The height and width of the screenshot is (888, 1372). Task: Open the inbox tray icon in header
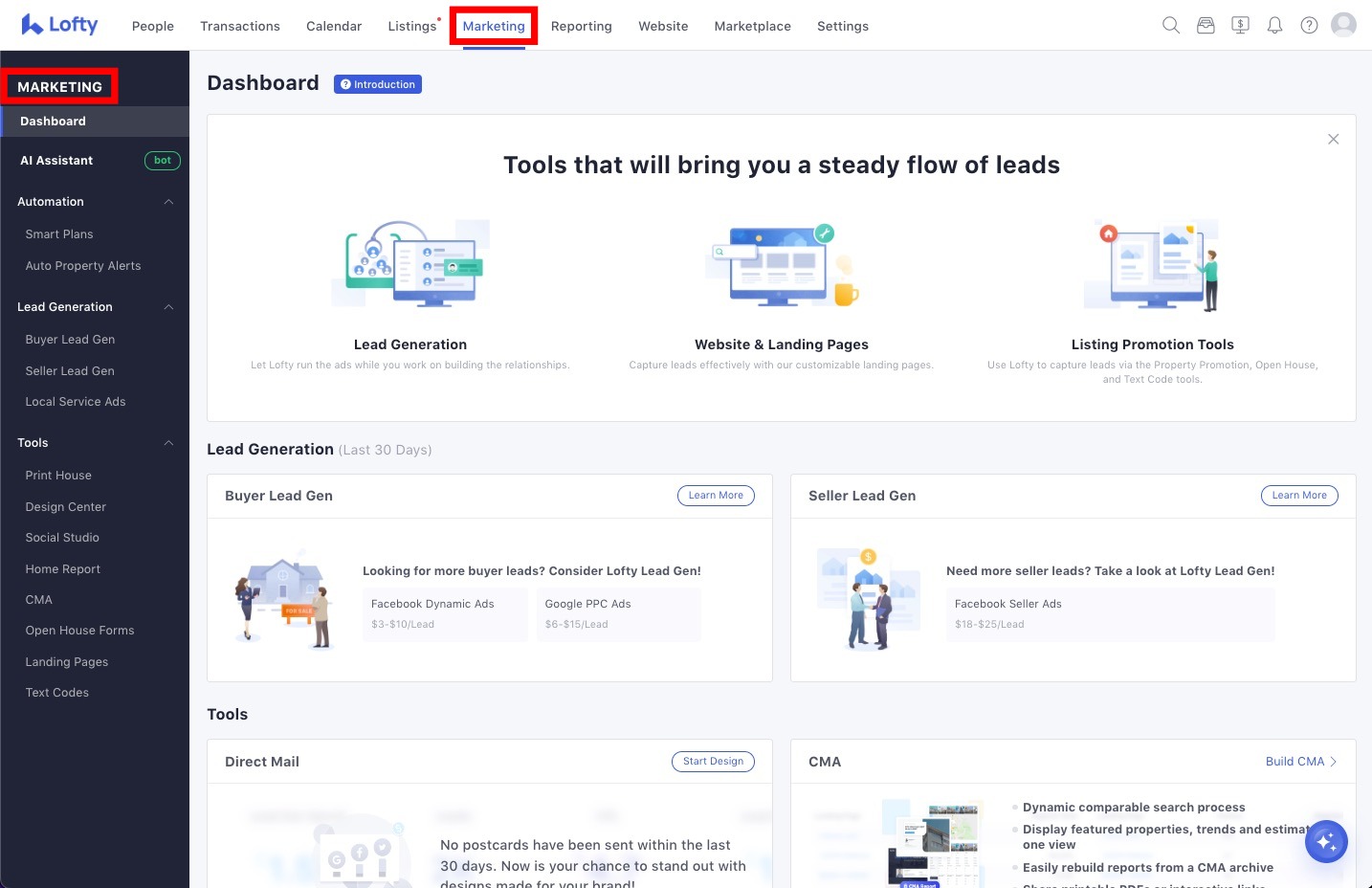1206,26
